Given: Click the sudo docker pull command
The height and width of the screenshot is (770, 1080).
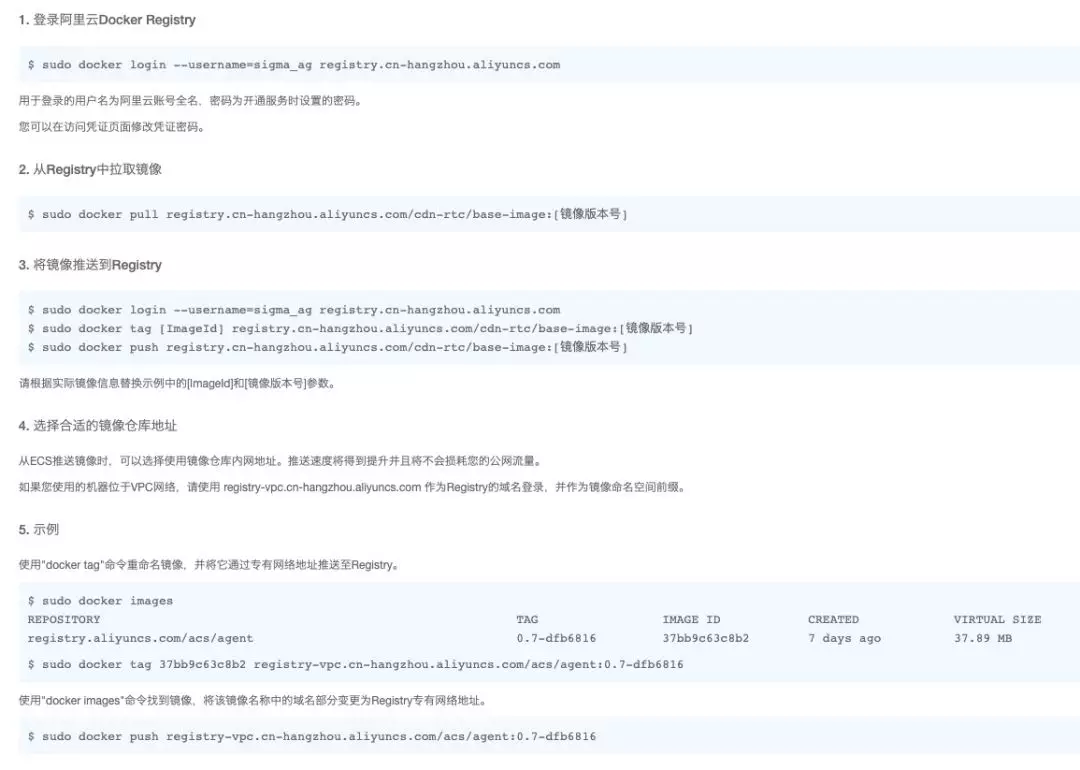Looking at the screenshot, I should [x=327, y=214].
